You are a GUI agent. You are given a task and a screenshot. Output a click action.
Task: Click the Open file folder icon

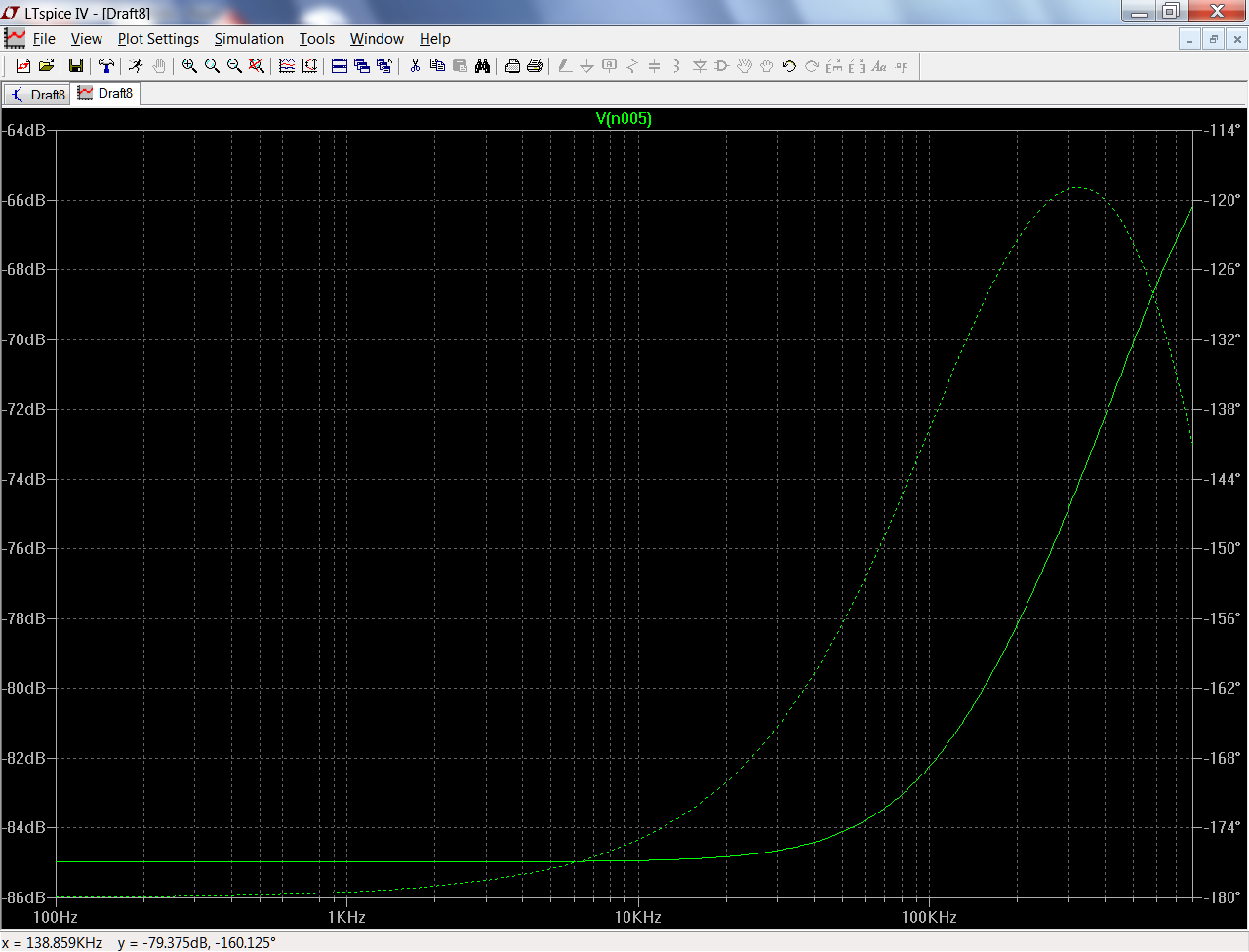46,65
